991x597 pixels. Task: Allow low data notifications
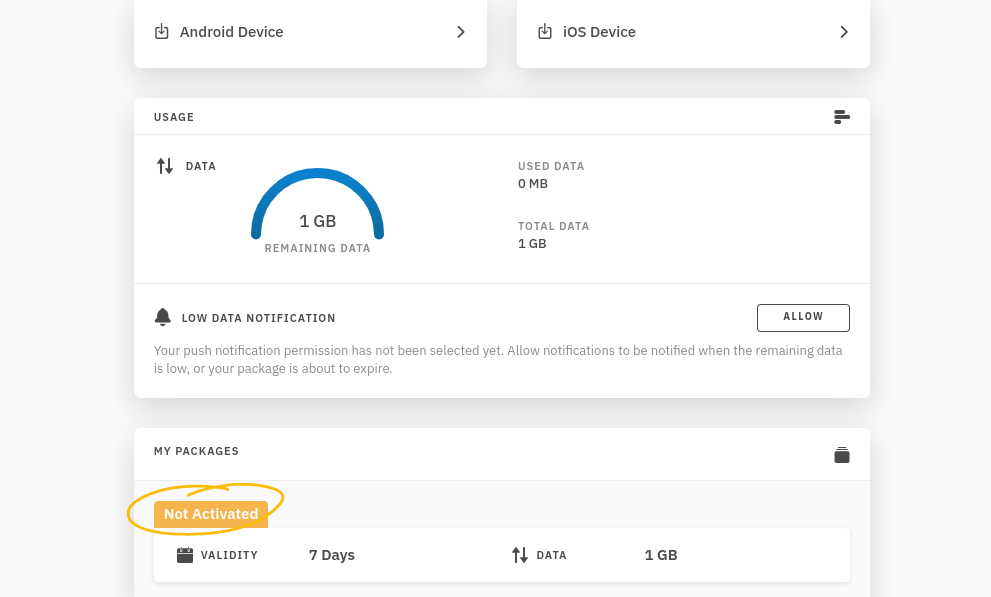(x=803, y=318)
